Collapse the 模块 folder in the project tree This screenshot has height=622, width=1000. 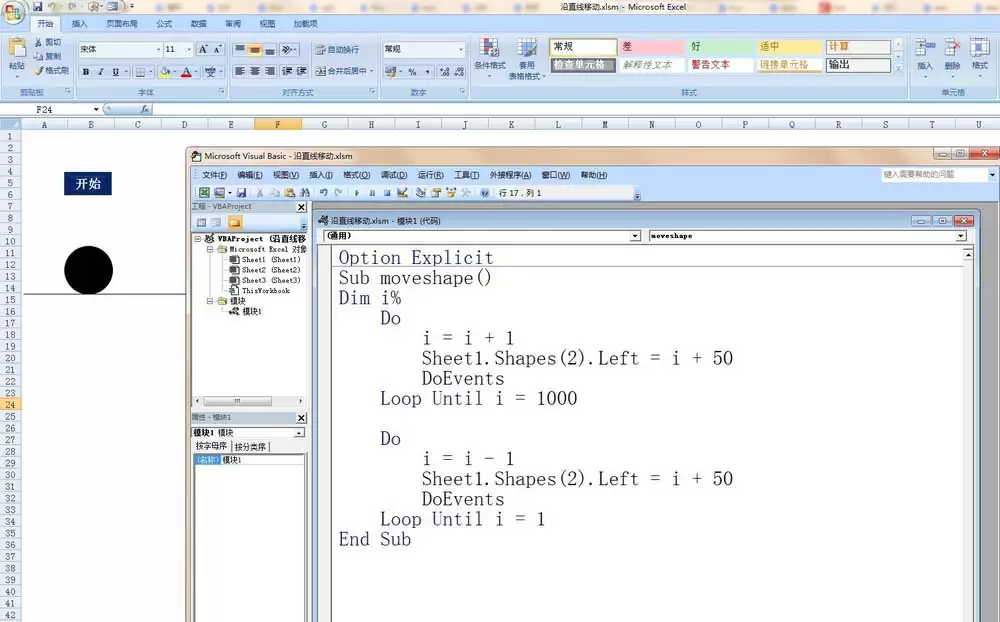click(210, 300)
